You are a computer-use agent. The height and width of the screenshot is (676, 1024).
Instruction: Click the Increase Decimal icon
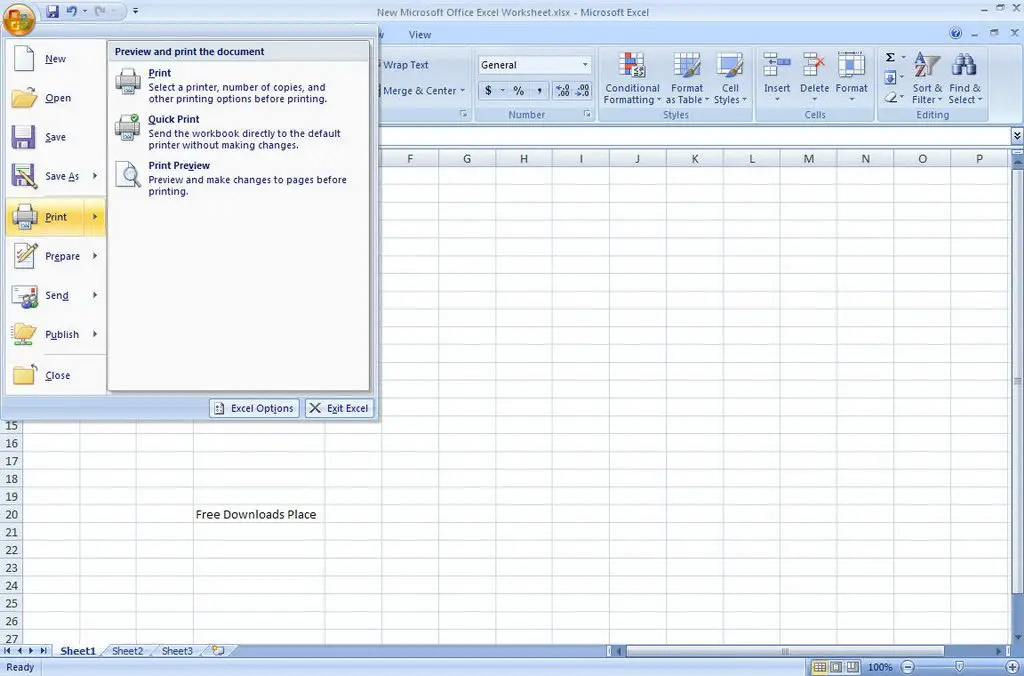564,90
